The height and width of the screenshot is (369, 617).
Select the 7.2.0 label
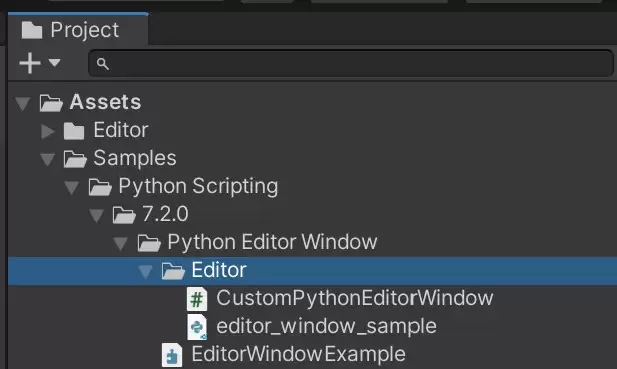pos(165,214)
